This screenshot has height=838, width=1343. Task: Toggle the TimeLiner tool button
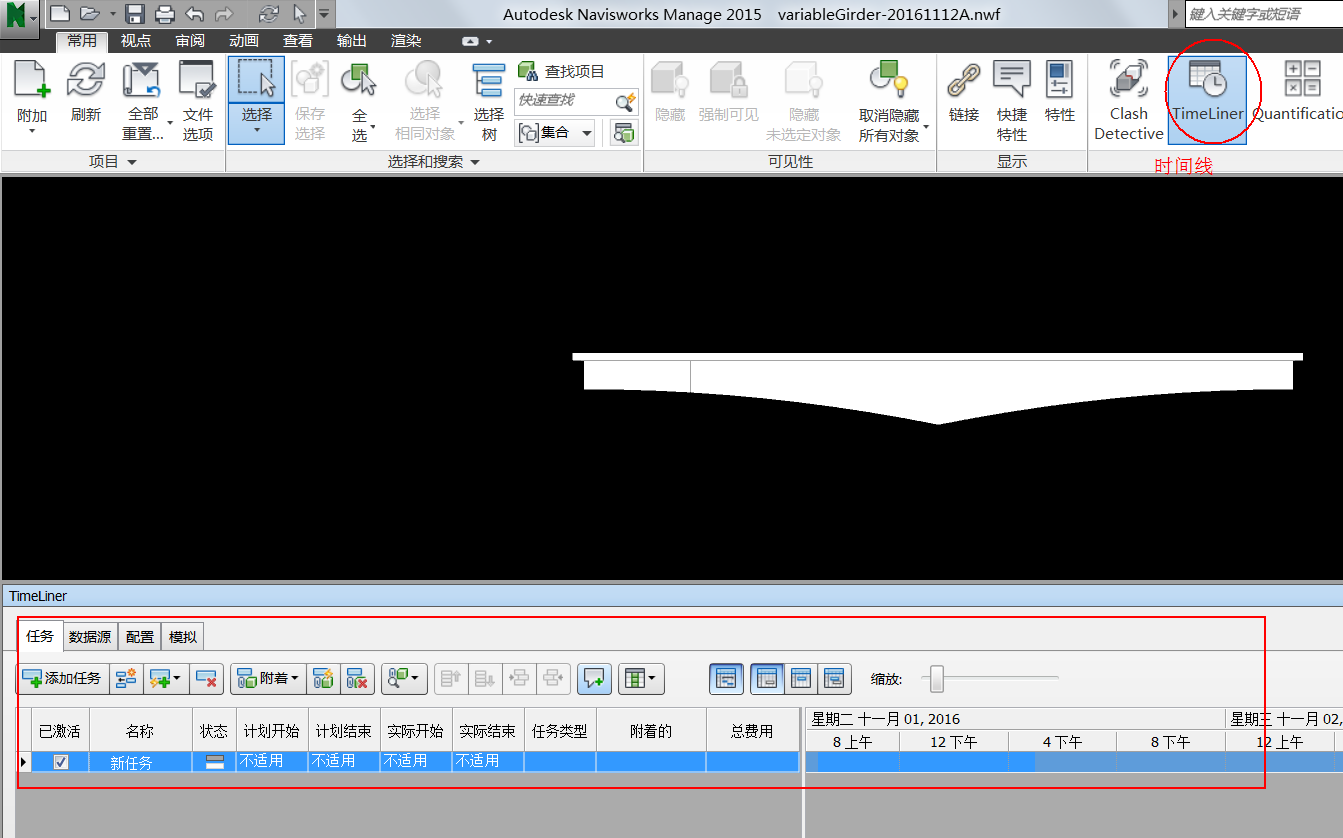(x=1207, y=99)
